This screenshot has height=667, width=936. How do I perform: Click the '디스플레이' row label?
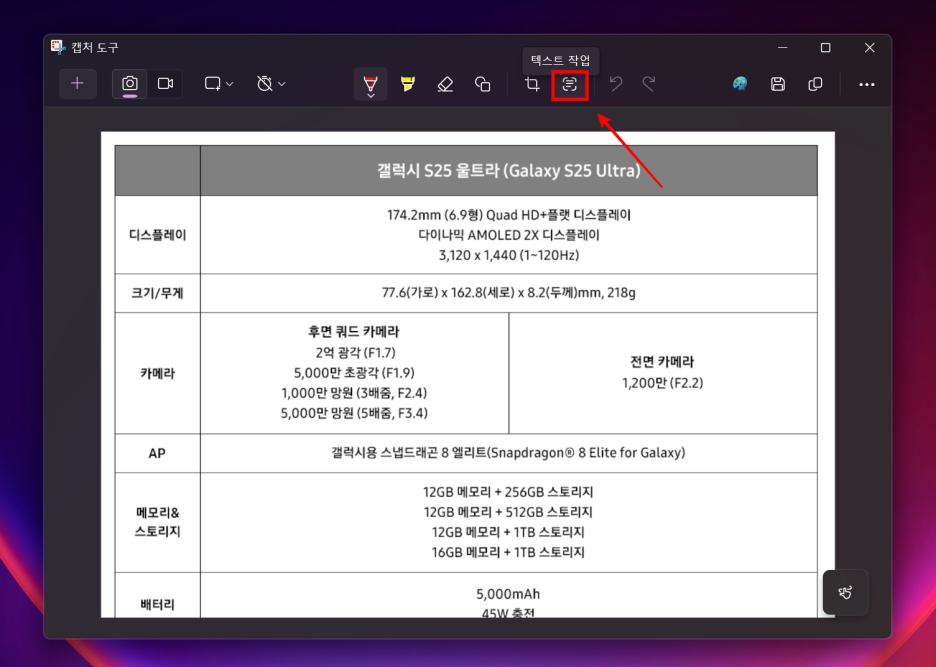[x=158, y=235]
